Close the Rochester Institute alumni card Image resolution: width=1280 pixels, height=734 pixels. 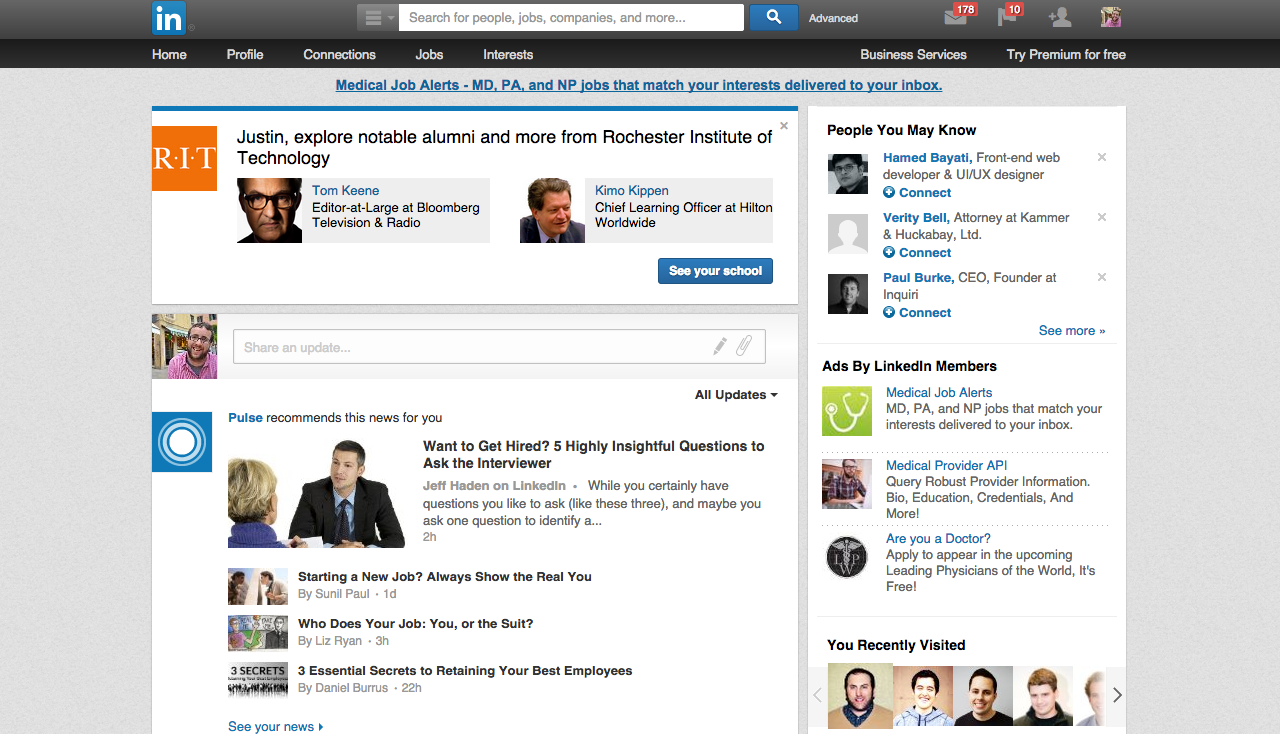pos(784,126)
